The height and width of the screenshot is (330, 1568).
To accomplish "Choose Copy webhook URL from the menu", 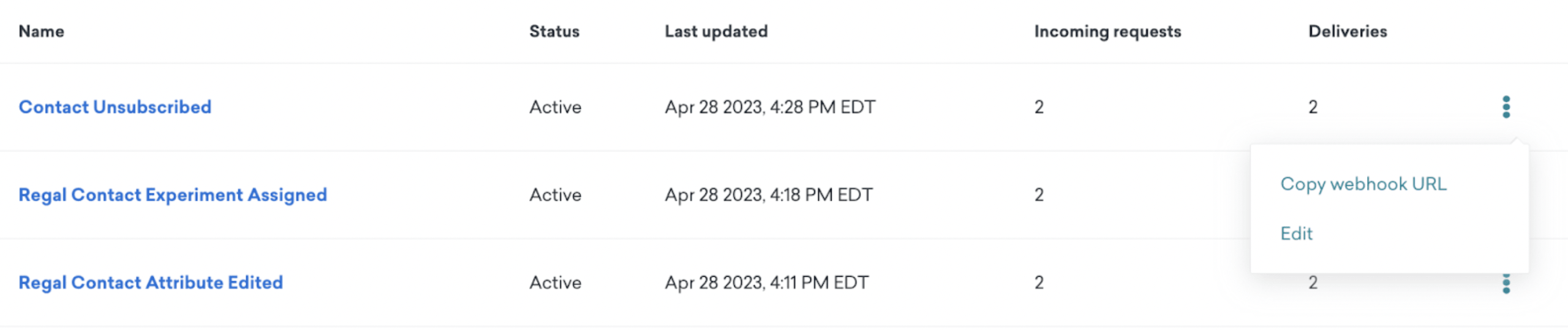I will pyautogui.click(x=1363, y=184).
